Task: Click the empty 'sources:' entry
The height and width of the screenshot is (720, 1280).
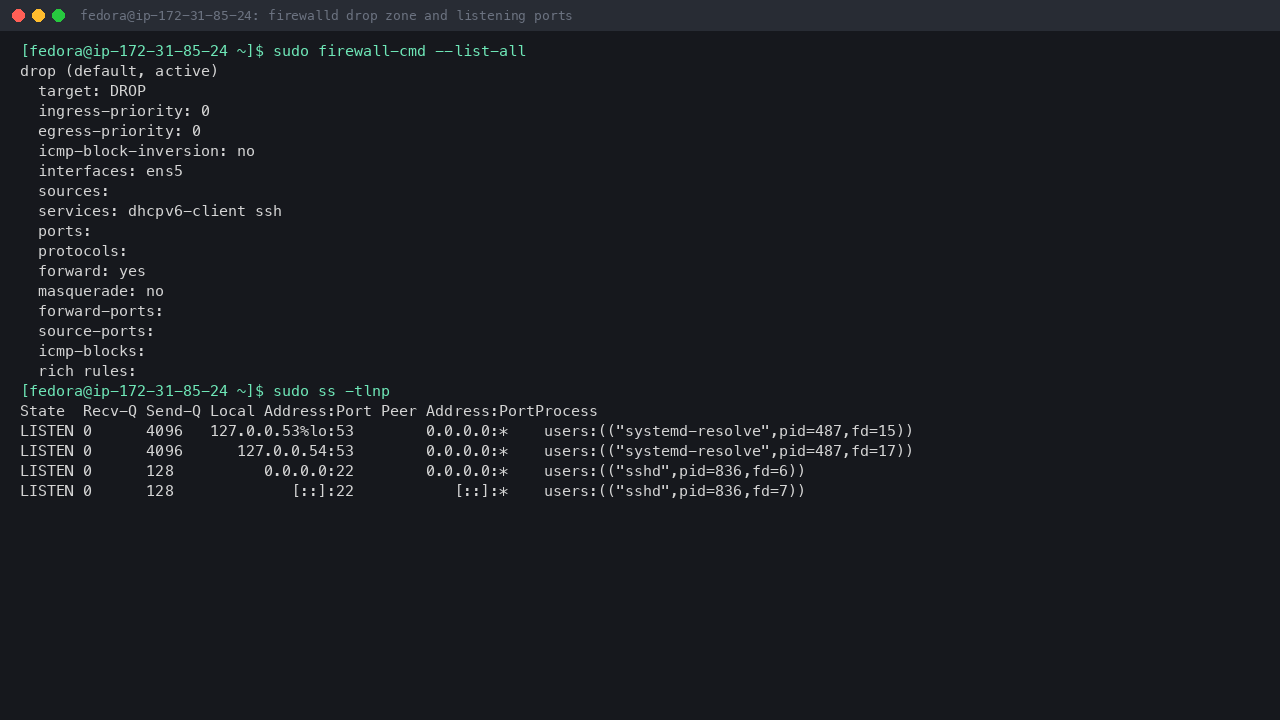Action: [74, 191]
